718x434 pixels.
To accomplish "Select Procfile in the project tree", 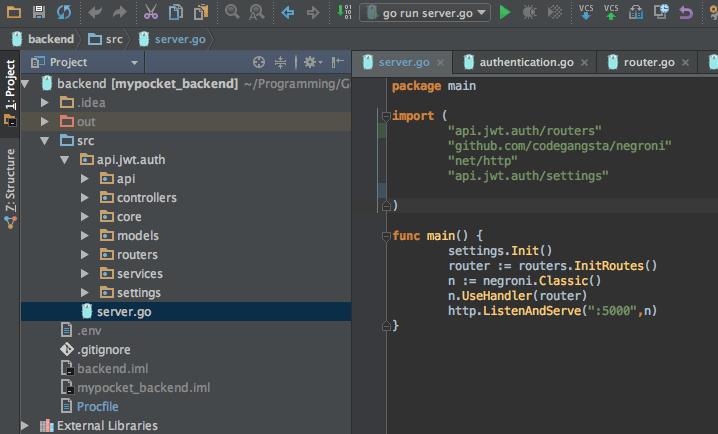I will point(97,406).
